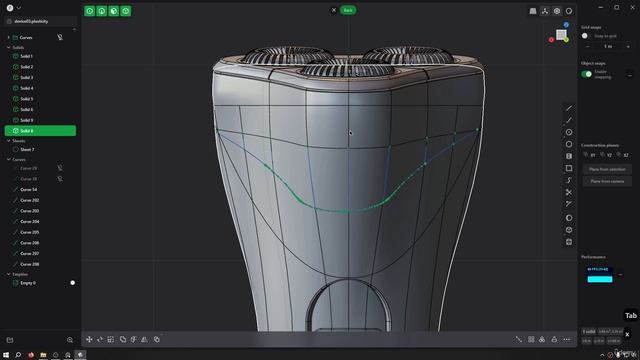
Task: Select the Spiral curve tool
Action: 569,180
